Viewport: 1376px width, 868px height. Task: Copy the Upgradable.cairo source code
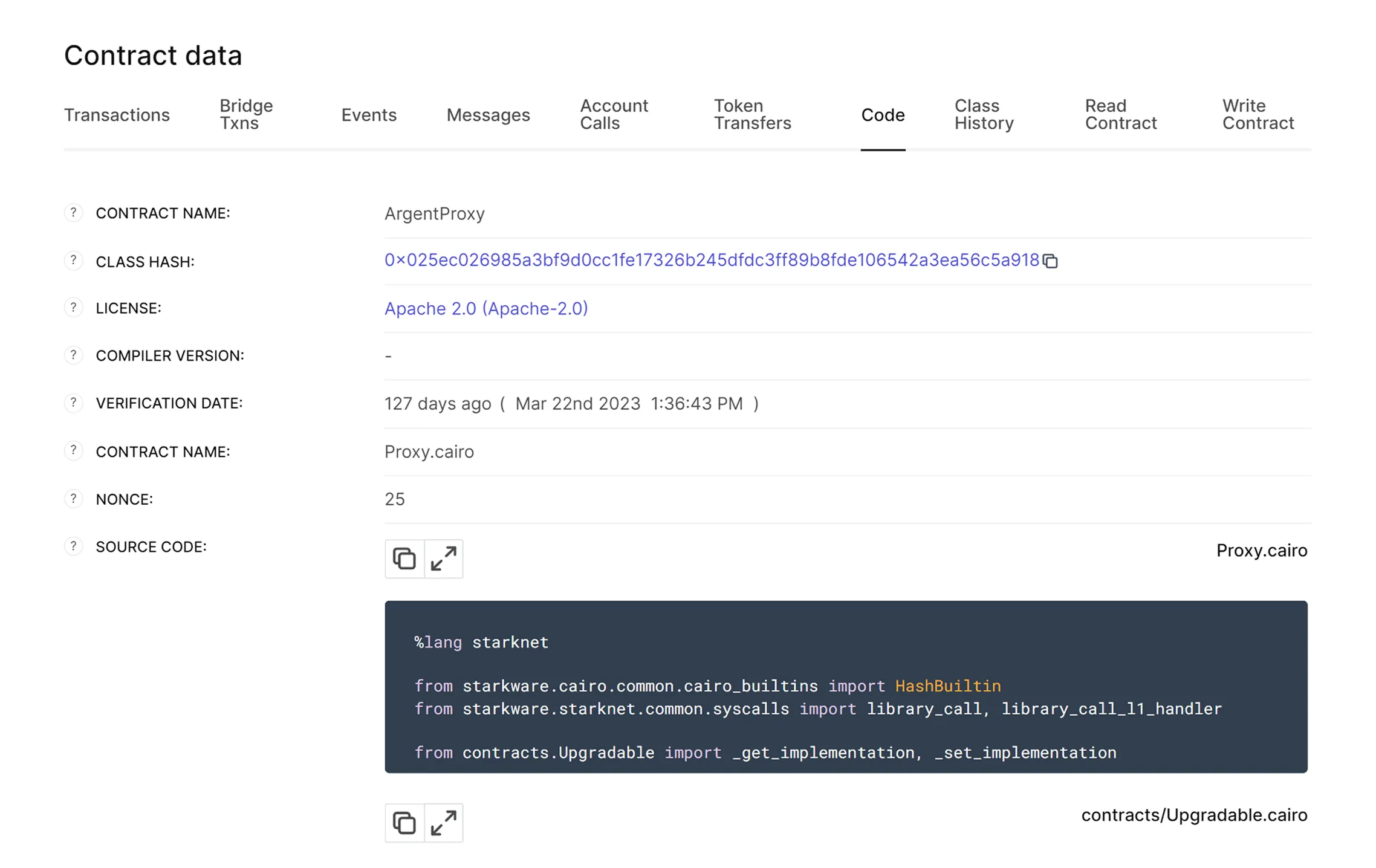pyautogui.click(x=404, y=823)
